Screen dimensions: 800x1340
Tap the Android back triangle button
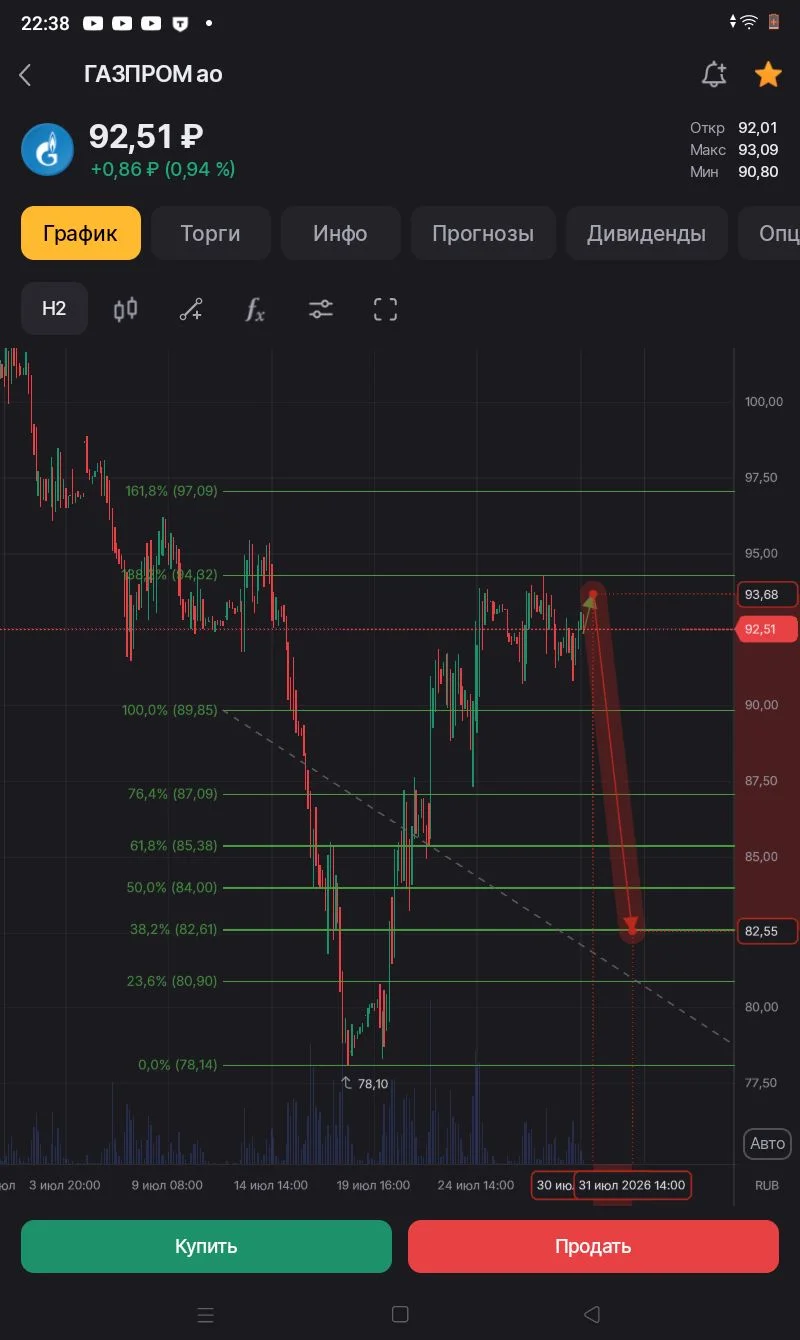pos(592,1314)
